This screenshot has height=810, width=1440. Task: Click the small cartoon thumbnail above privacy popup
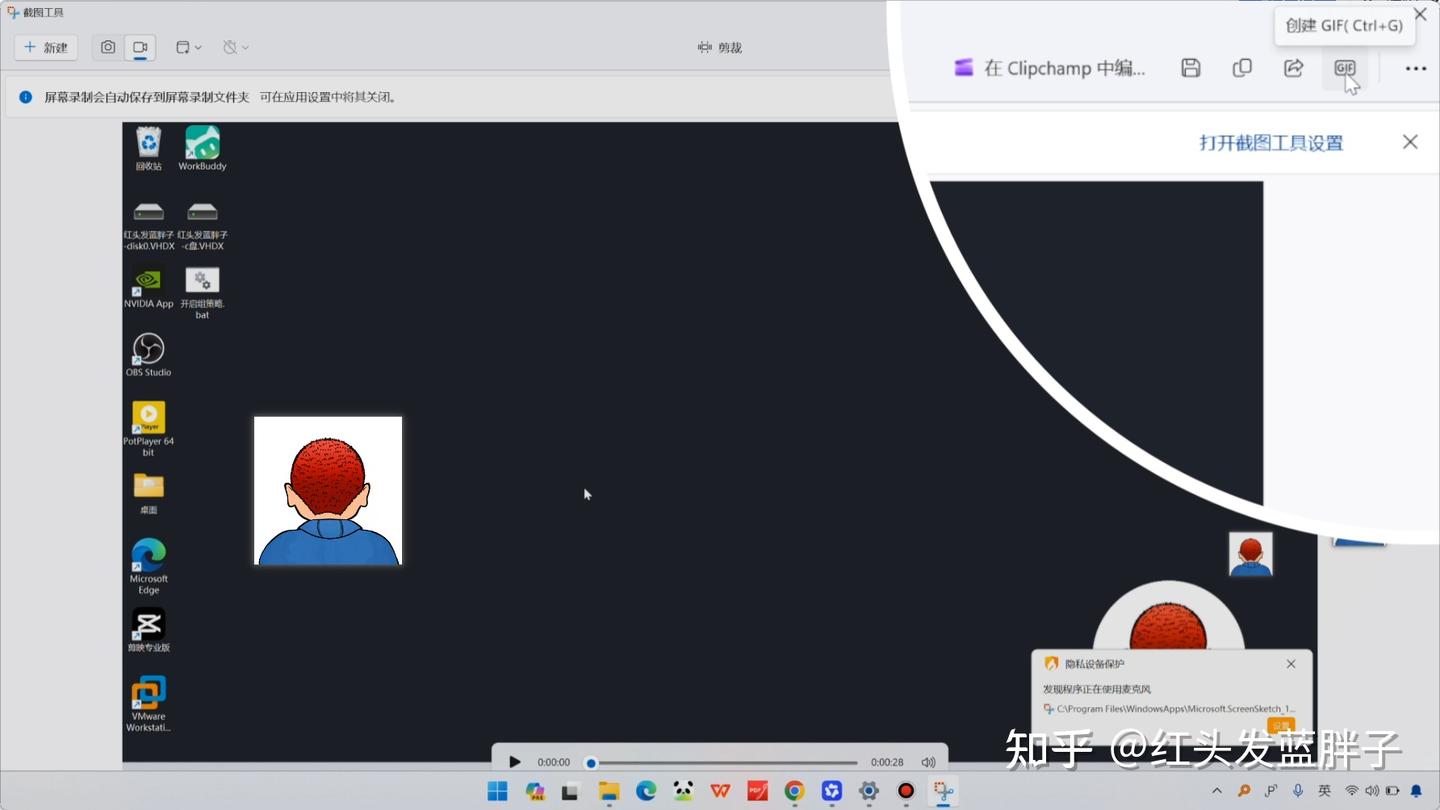(1251, 554)
